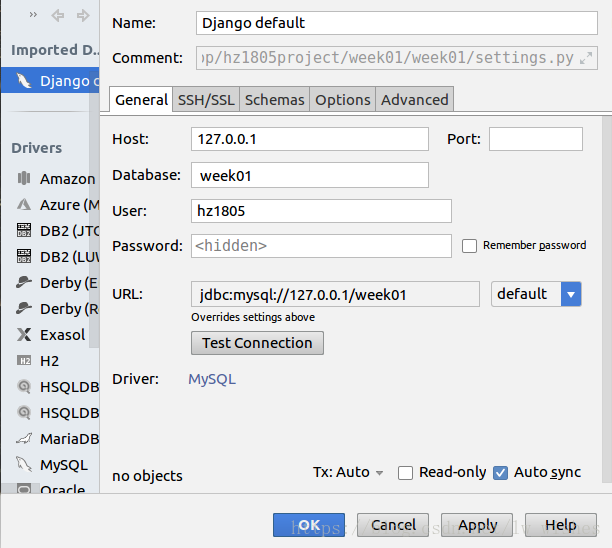
Task: Click into the Port input field
Action: point(535,140)
